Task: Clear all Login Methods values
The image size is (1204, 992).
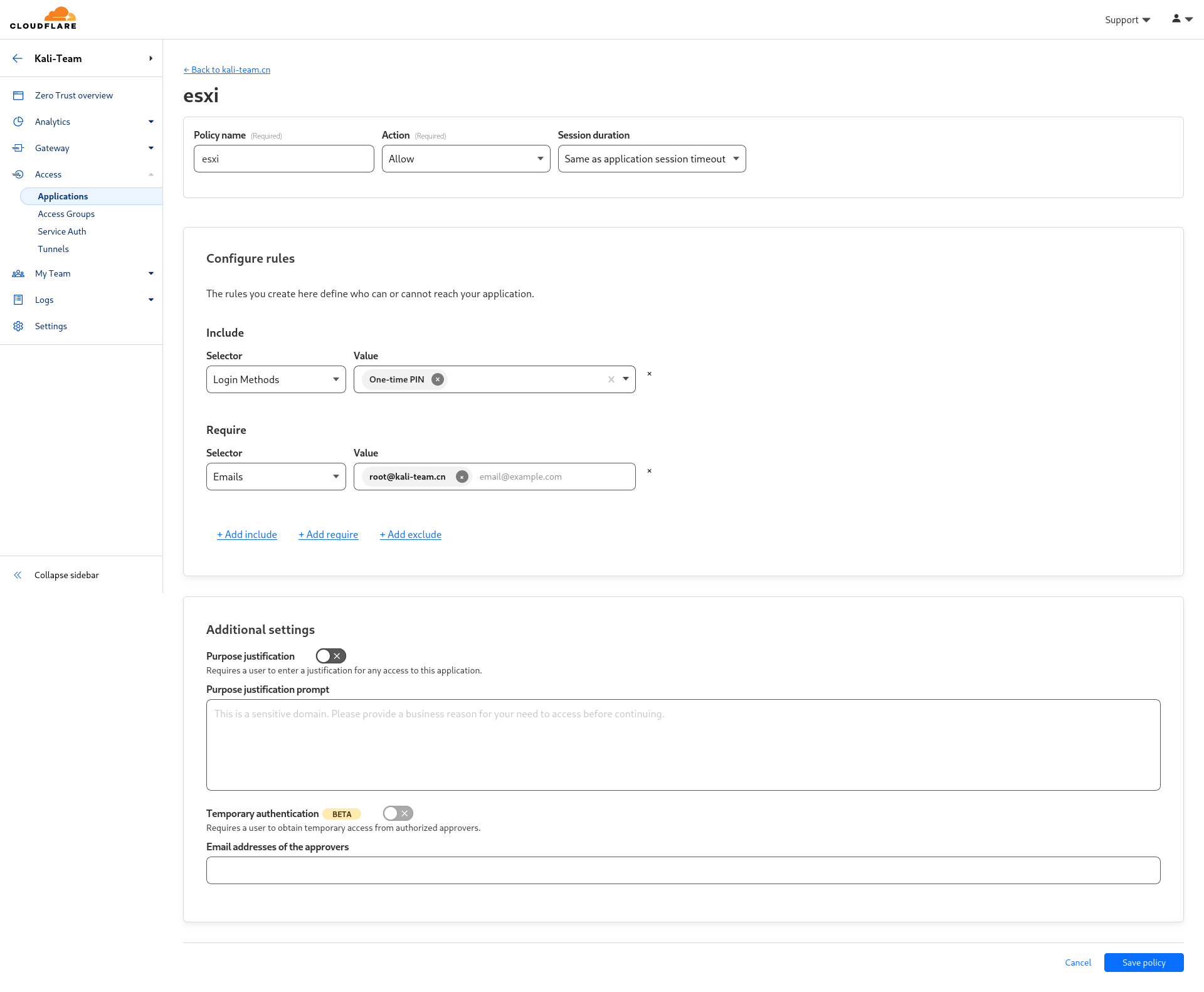Action: pyautogui.click(x=611, y=379)
